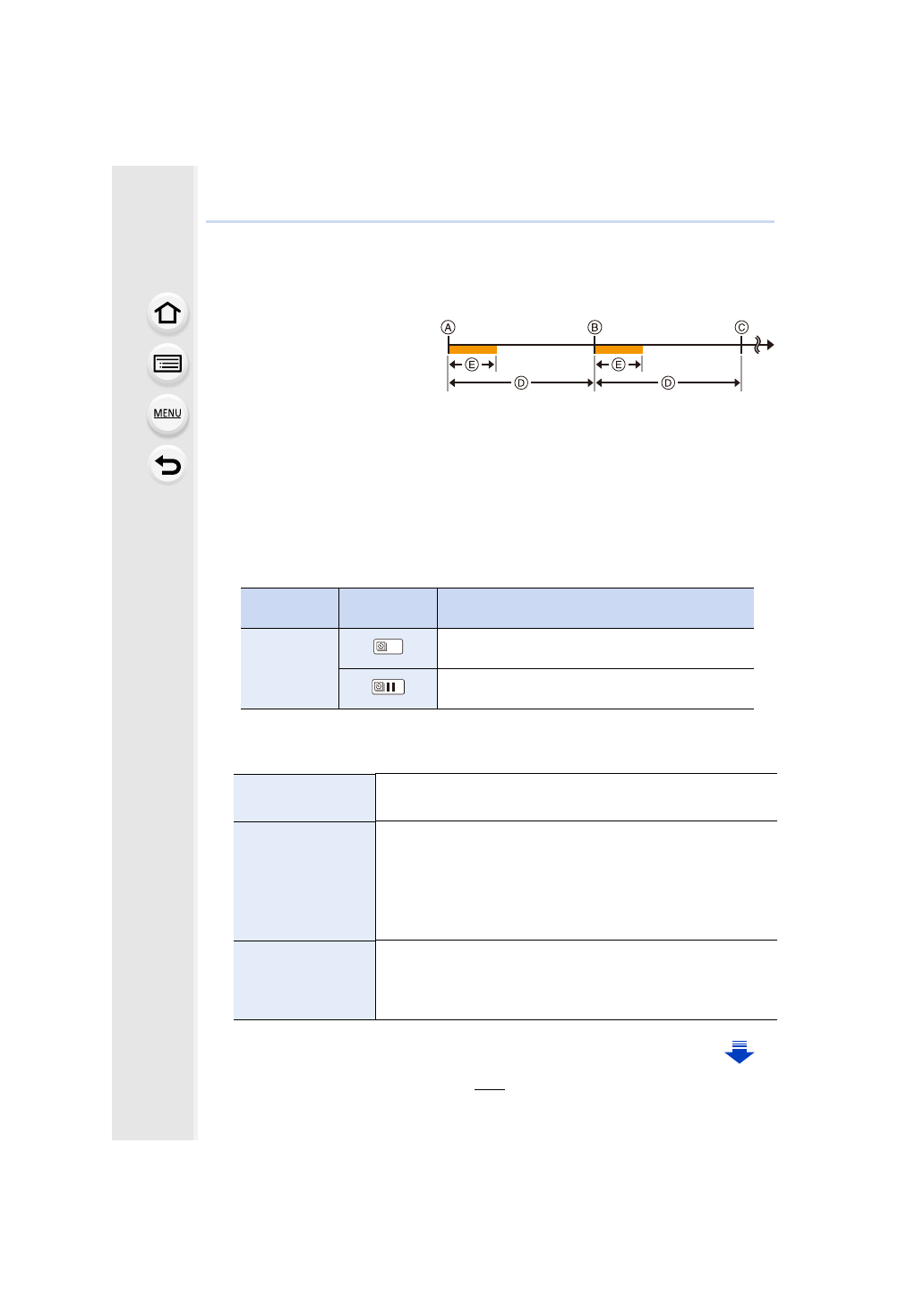Click the MENU button in the sidebar
Image resolution: width=924 pixels, height=1306 pixels.
[x=167, y=414]
